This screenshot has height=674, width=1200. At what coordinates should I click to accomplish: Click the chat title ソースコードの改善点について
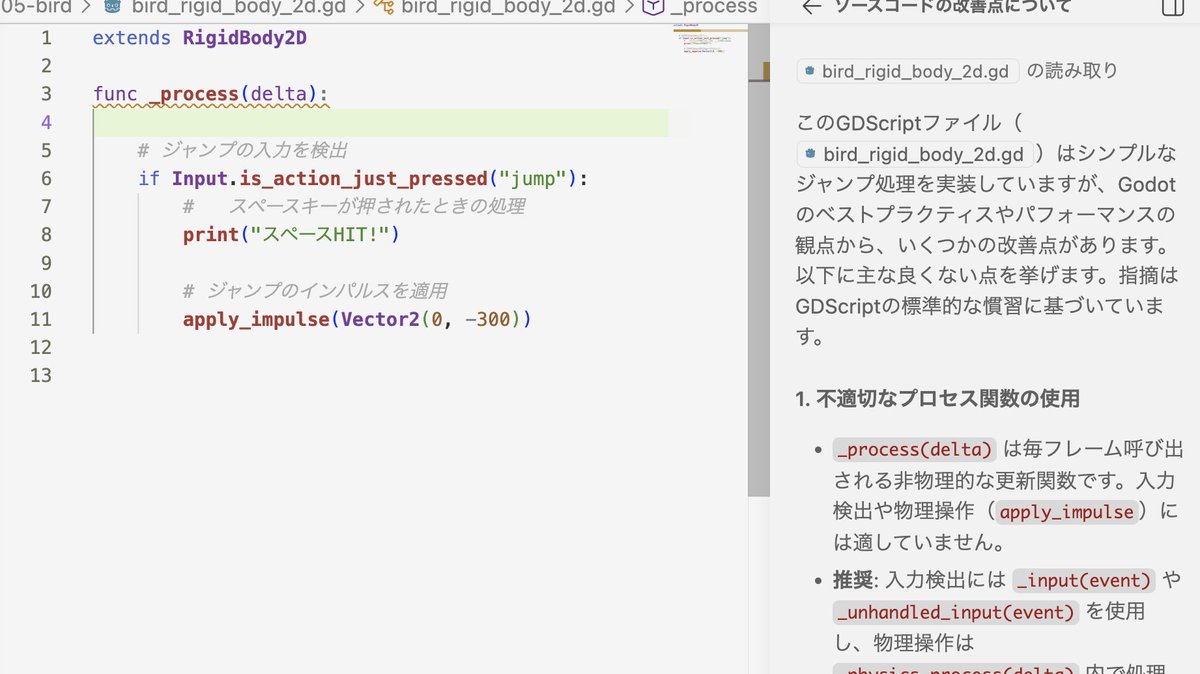(x=952, y=7)
